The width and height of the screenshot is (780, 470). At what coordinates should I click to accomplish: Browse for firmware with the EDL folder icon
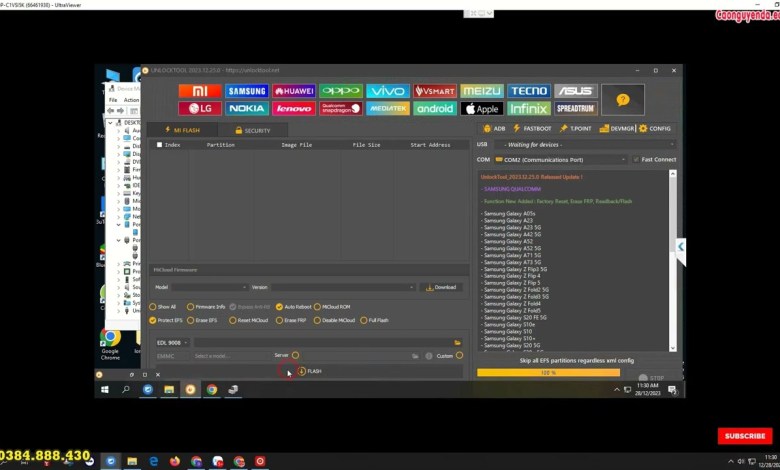[457, 343]
